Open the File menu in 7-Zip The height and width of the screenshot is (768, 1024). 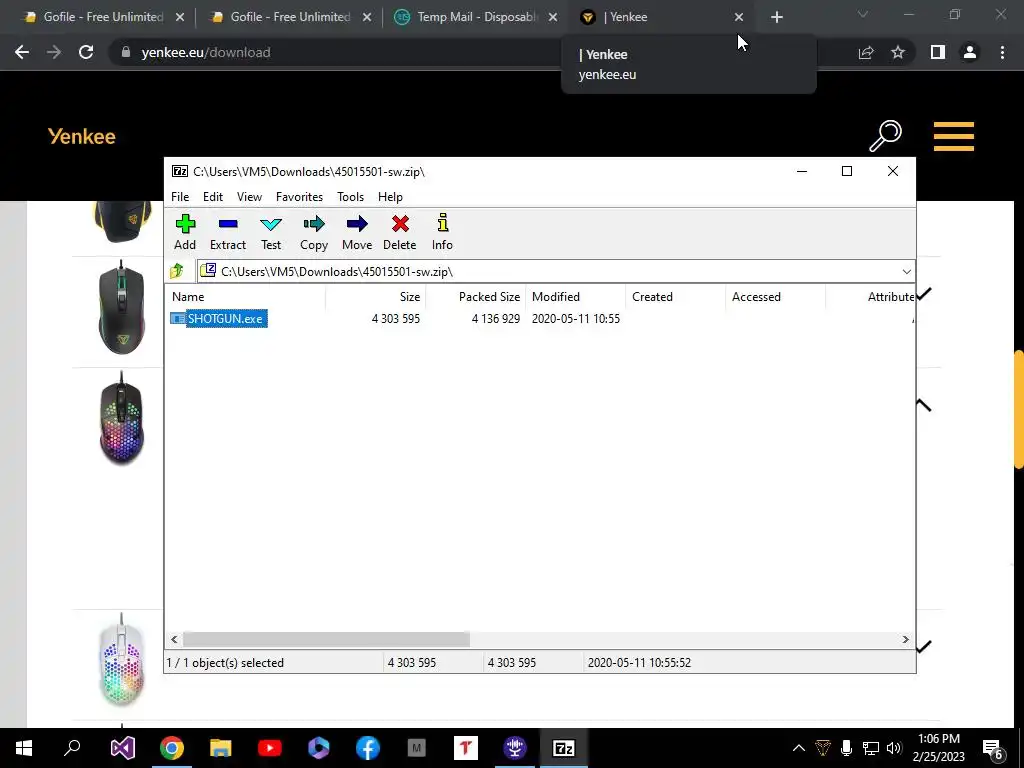click(180, 197)
